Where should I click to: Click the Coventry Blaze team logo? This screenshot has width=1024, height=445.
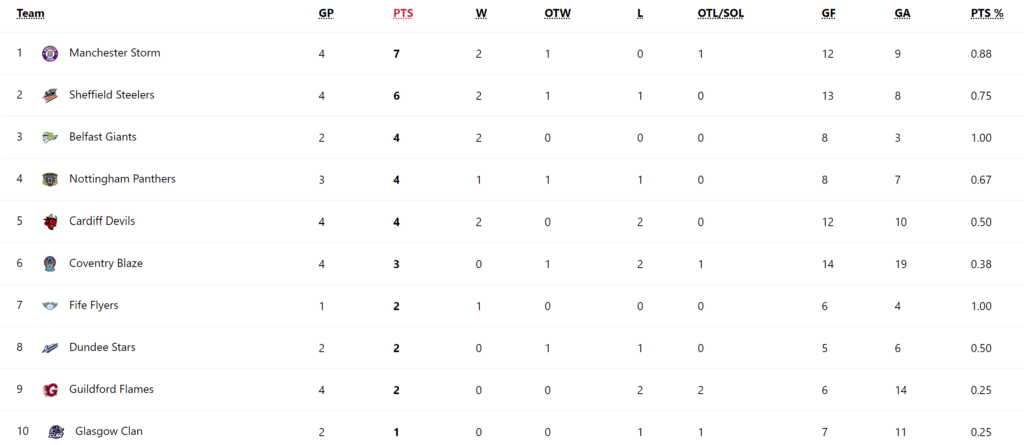click(50, 263)
